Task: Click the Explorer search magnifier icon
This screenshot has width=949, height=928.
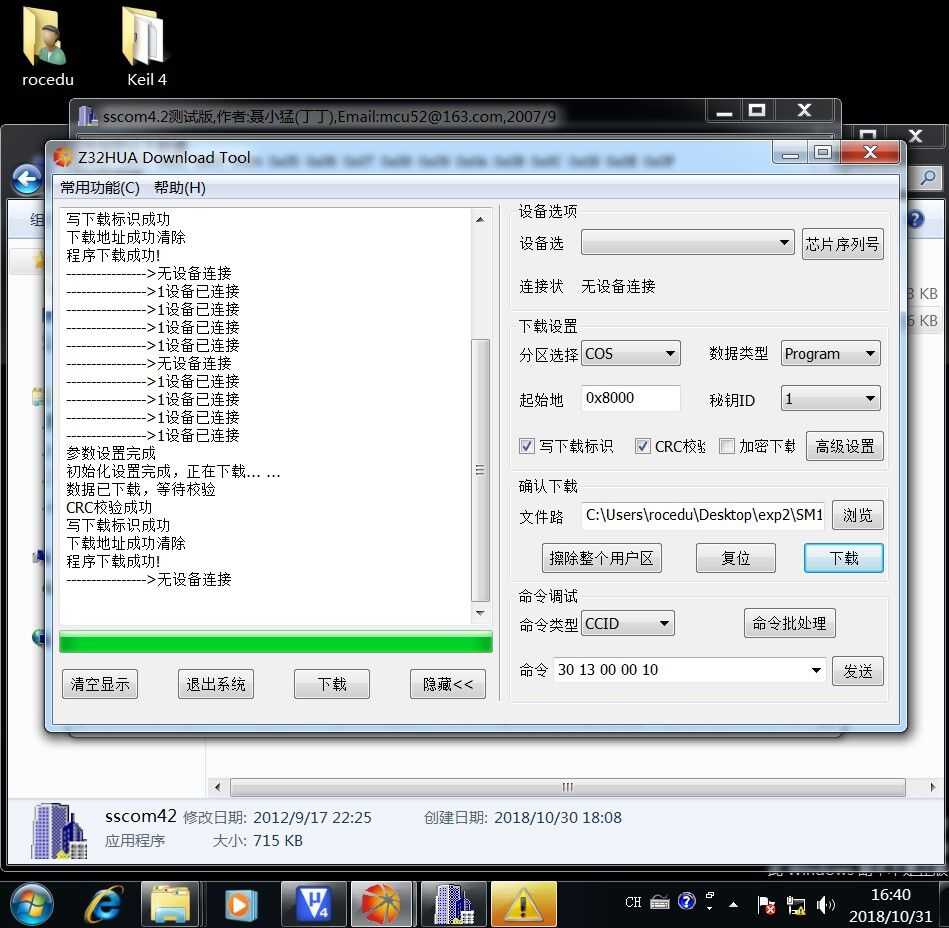Action: (928, 177)
